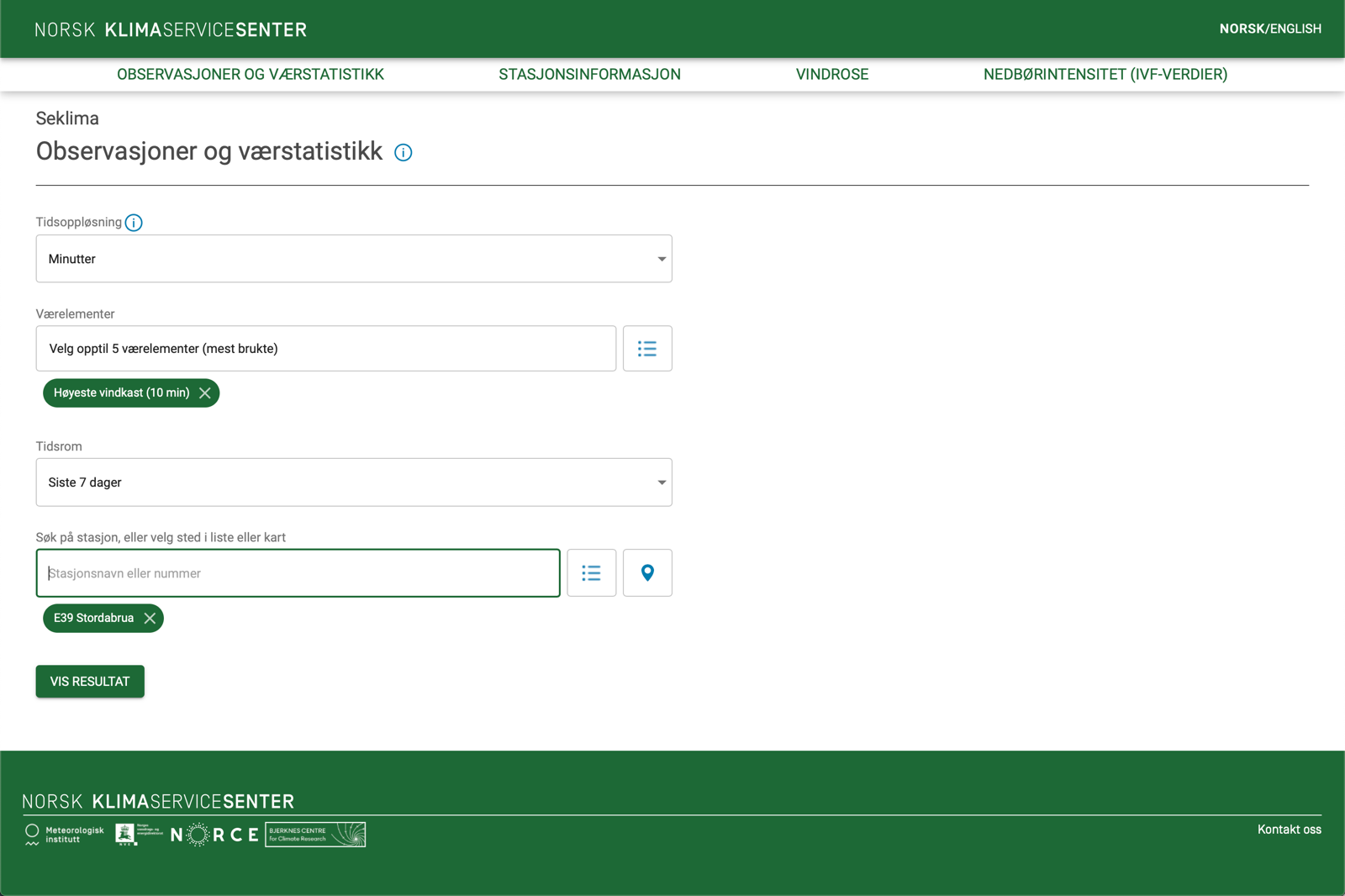Click the Høyeste vindkast (10 min) chip label
Screen dimensions: 1345x896
pos(122,393)
